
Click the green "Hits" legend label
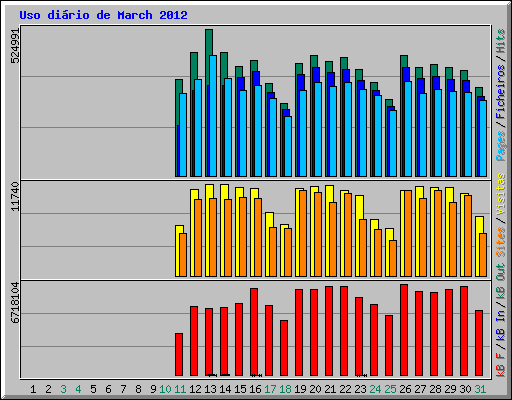501,41
